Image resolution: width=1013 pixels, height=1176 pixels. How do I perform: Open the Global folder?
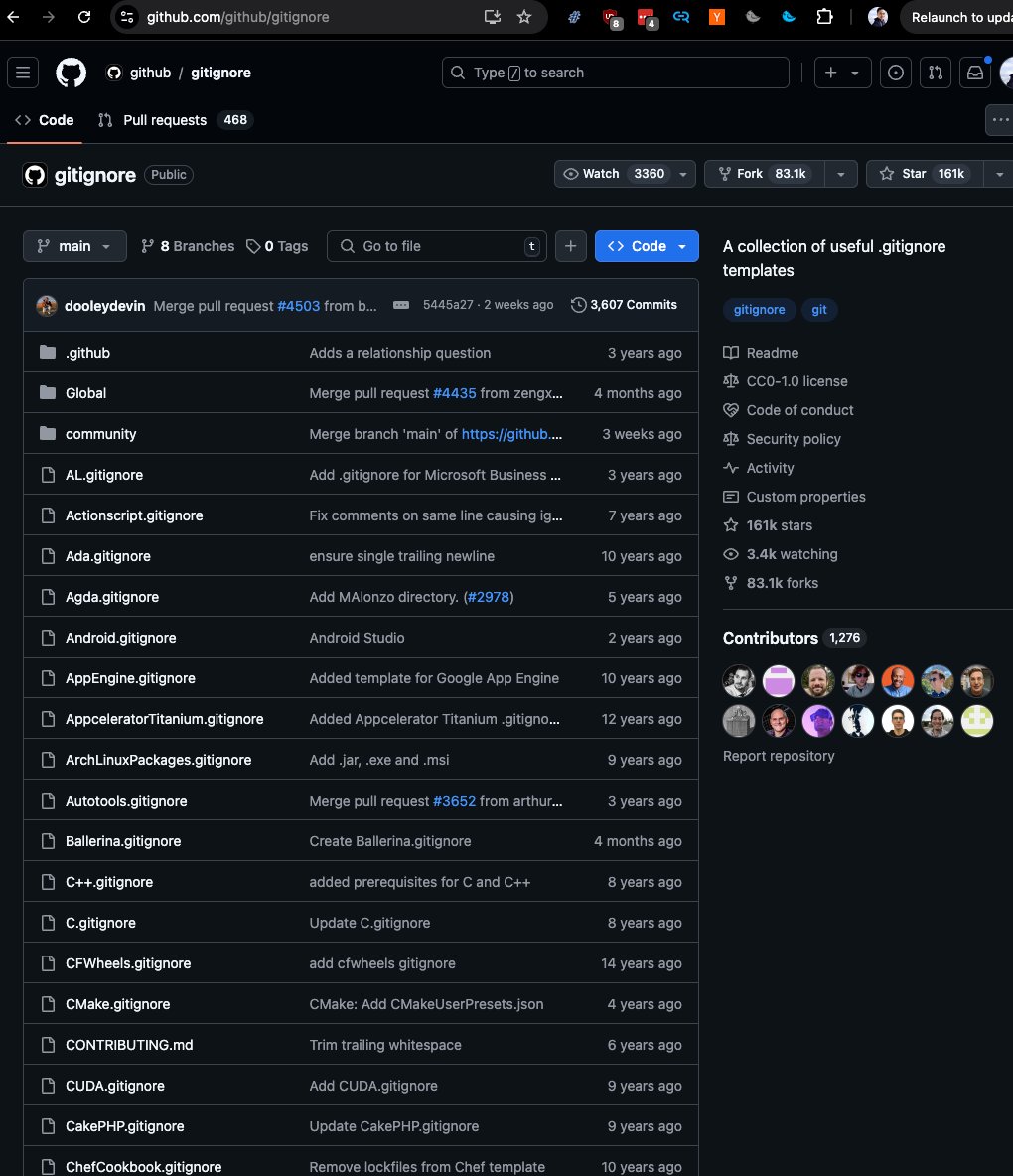coord(85,393)
